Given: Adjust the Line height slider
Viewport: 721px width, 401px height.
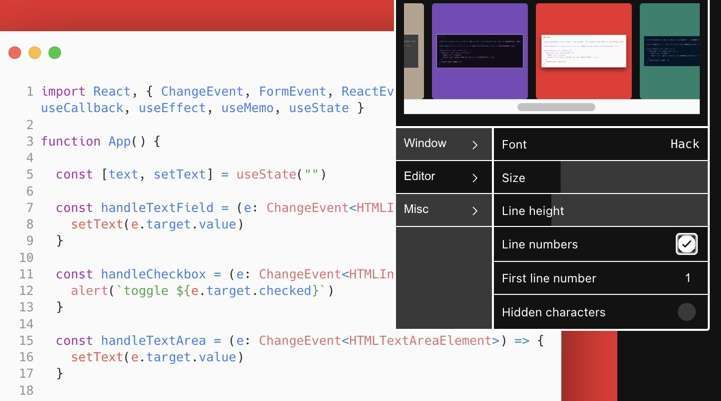Looking at the screenshot, I should point(600,211).
